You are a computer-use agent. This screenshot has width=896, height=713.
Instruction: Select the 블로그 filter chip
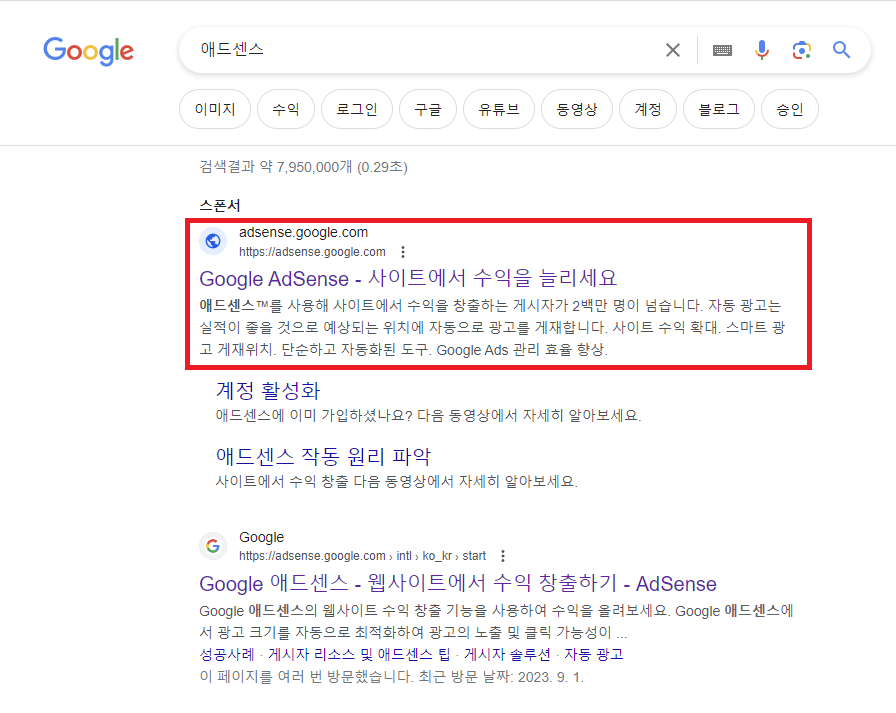pos(718,109)
